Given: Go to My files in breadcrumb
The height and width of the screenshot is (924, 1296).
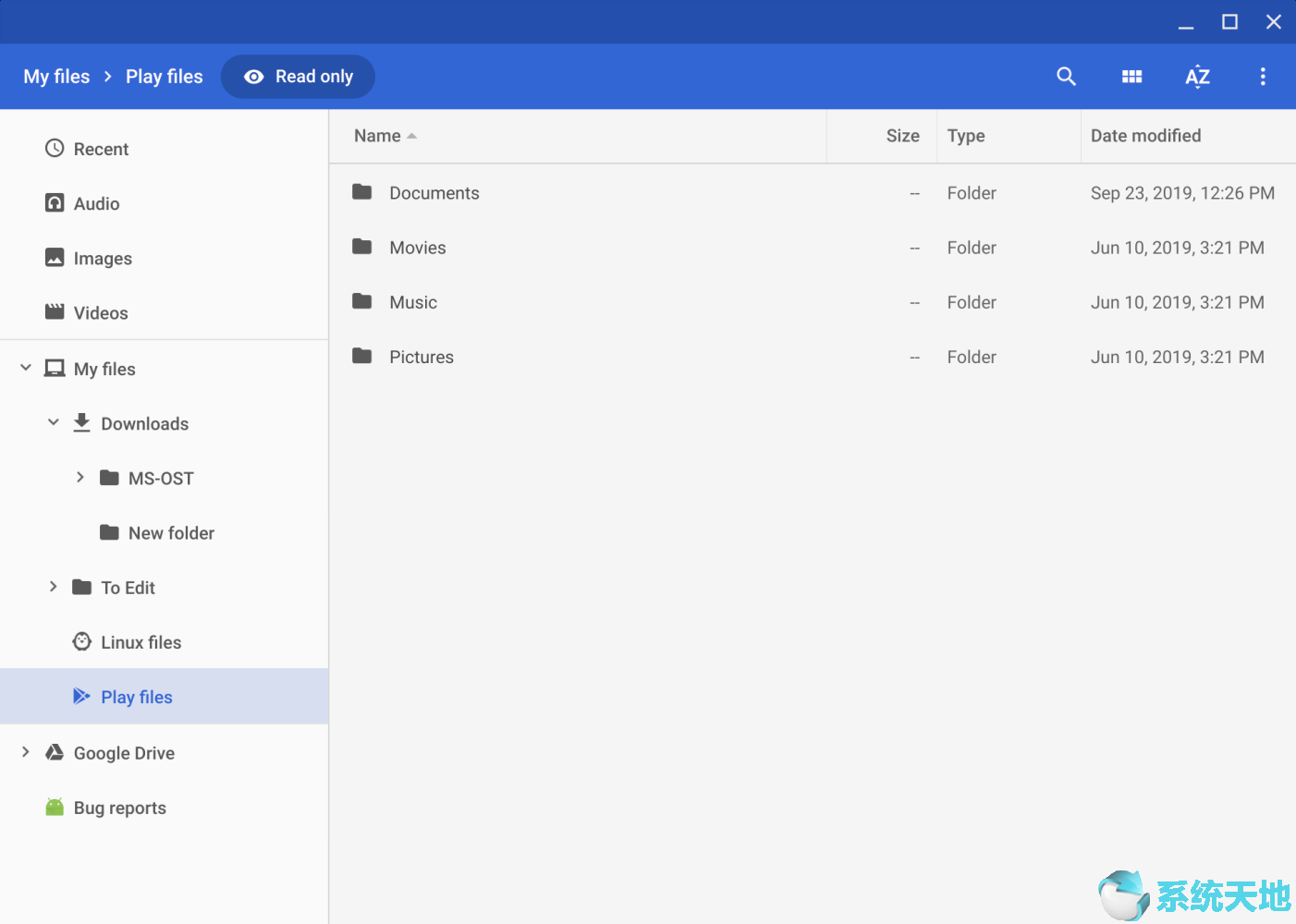Looking at the screenshot, I should tap(56, 77).
